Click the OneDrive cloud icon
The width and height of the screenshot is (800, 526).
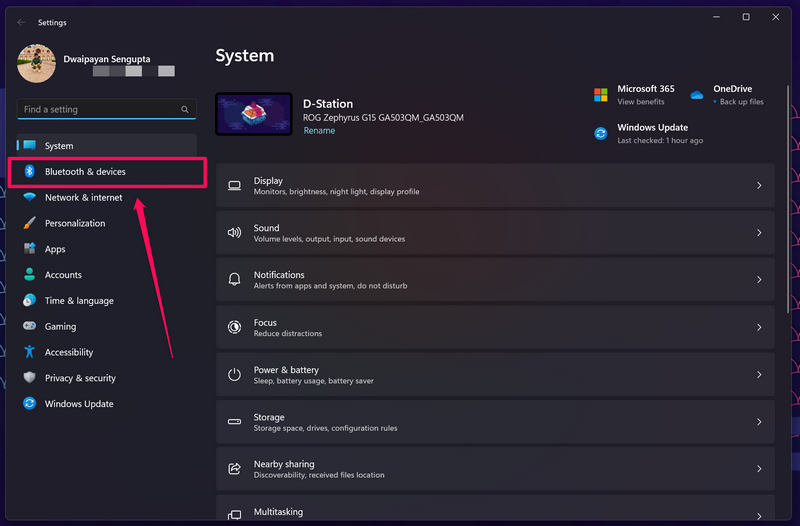[697, 95]
